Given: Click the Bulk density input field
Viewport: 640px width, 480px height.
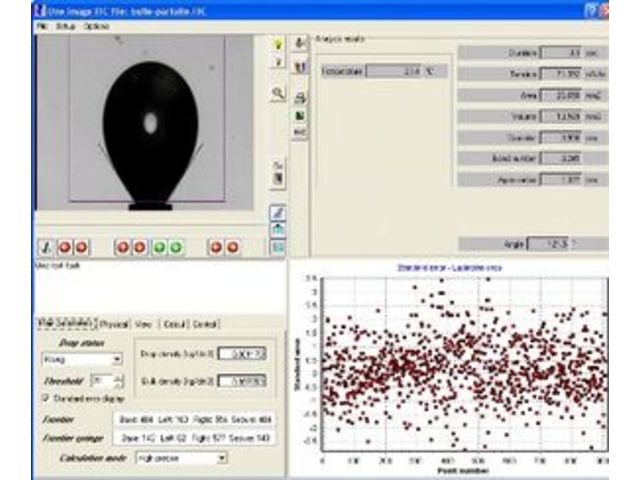Looking at the screenshot, I should pos(242,381).
